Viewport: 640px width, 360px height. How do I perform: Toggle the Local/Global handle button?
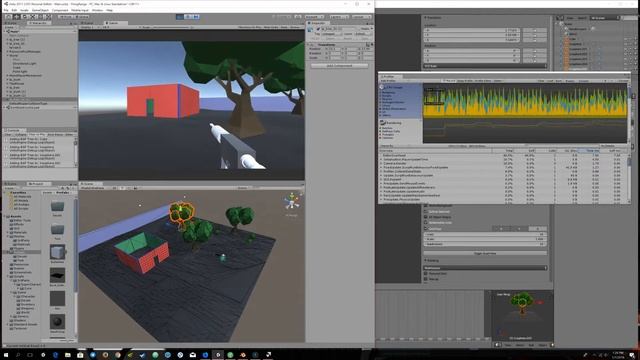click(x=82, y=17)
